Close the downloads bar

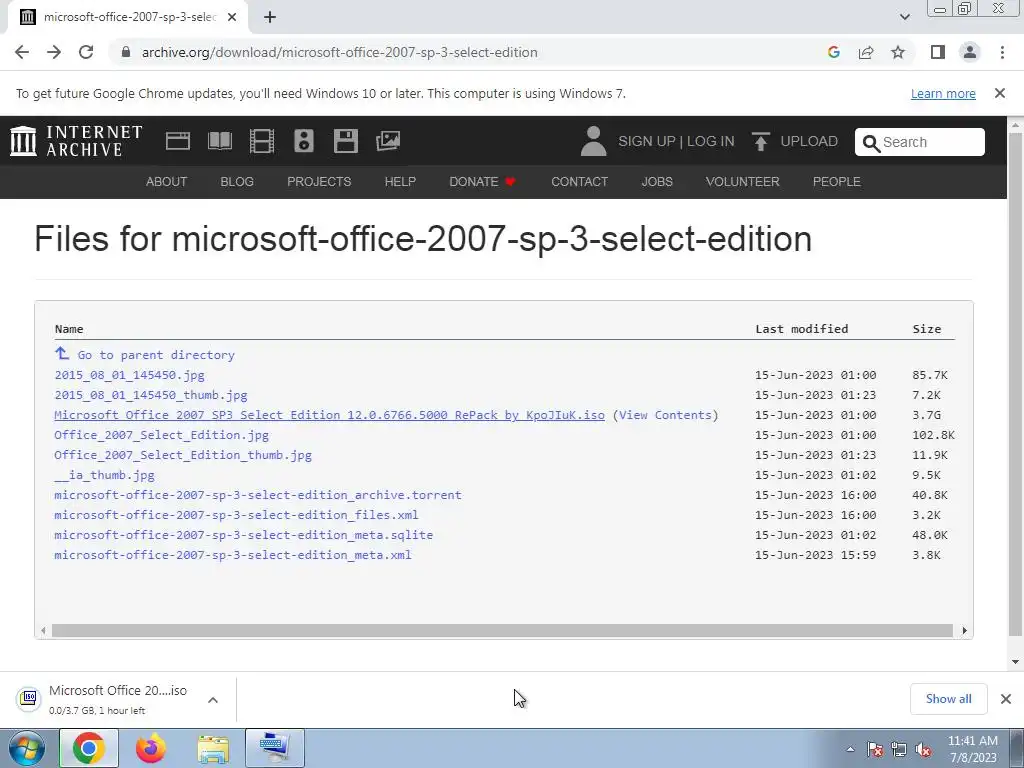[x=1006, y=699]
